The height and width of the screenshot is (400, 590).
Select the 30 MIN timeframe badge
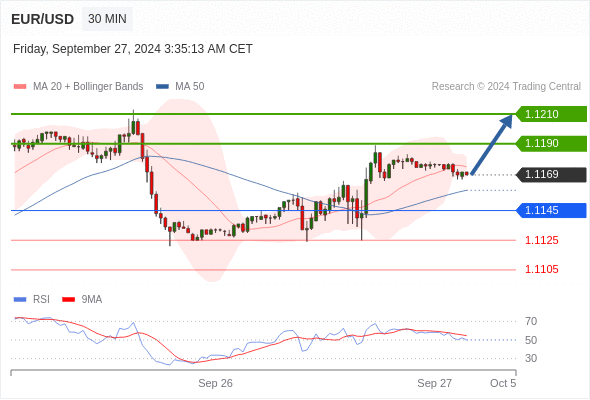107,19
